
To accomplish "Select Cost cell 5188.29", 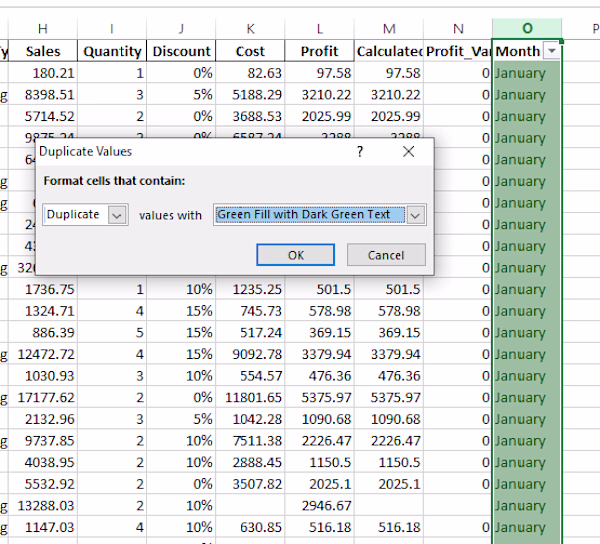I will (x=250, y=94).
